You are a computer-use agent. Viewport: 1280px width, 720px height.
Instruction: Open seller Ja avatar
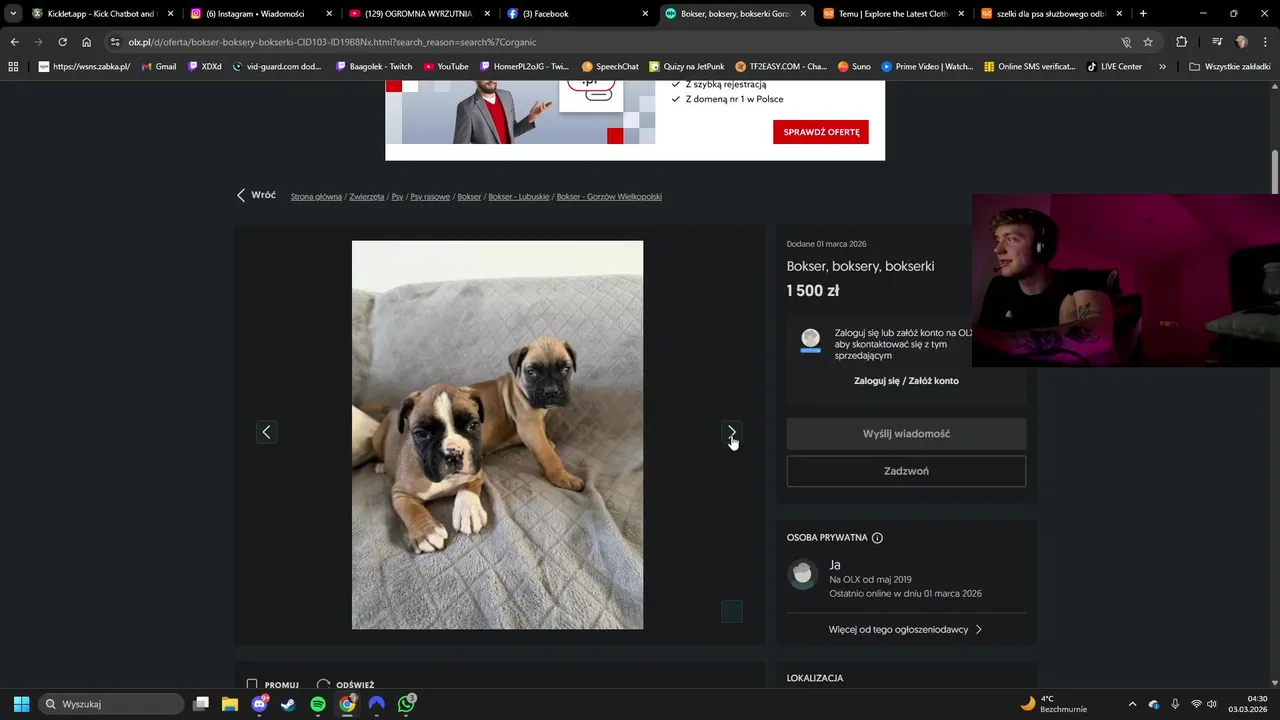(803, 574)
